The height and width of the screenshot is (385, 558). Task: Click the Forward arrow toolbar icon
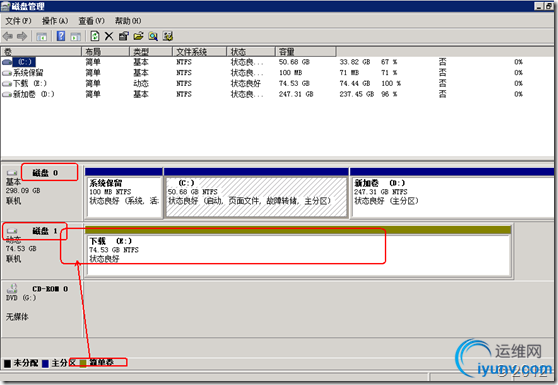coord(22,36)
